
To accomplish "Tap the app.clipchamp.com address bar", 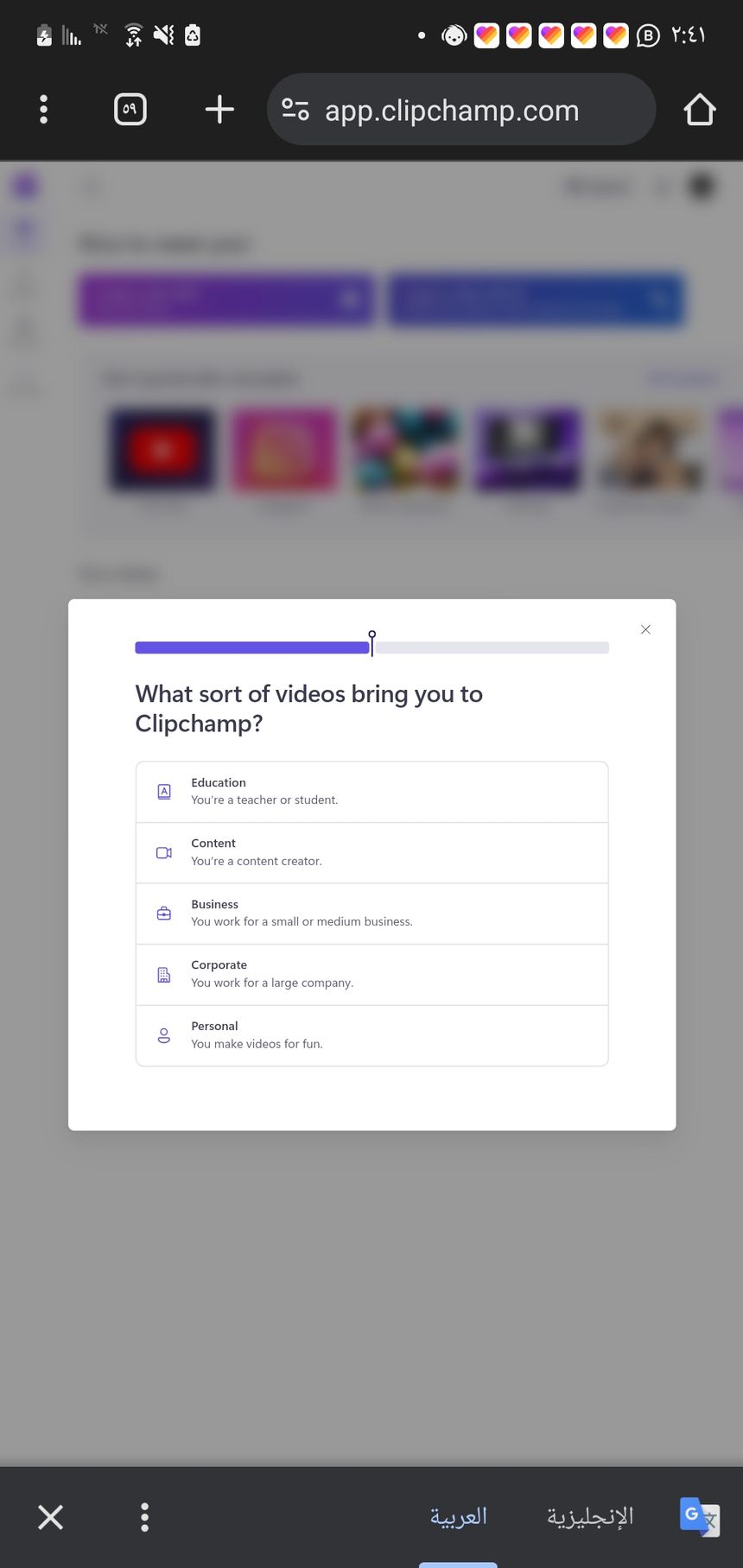I will pos(461,110).
